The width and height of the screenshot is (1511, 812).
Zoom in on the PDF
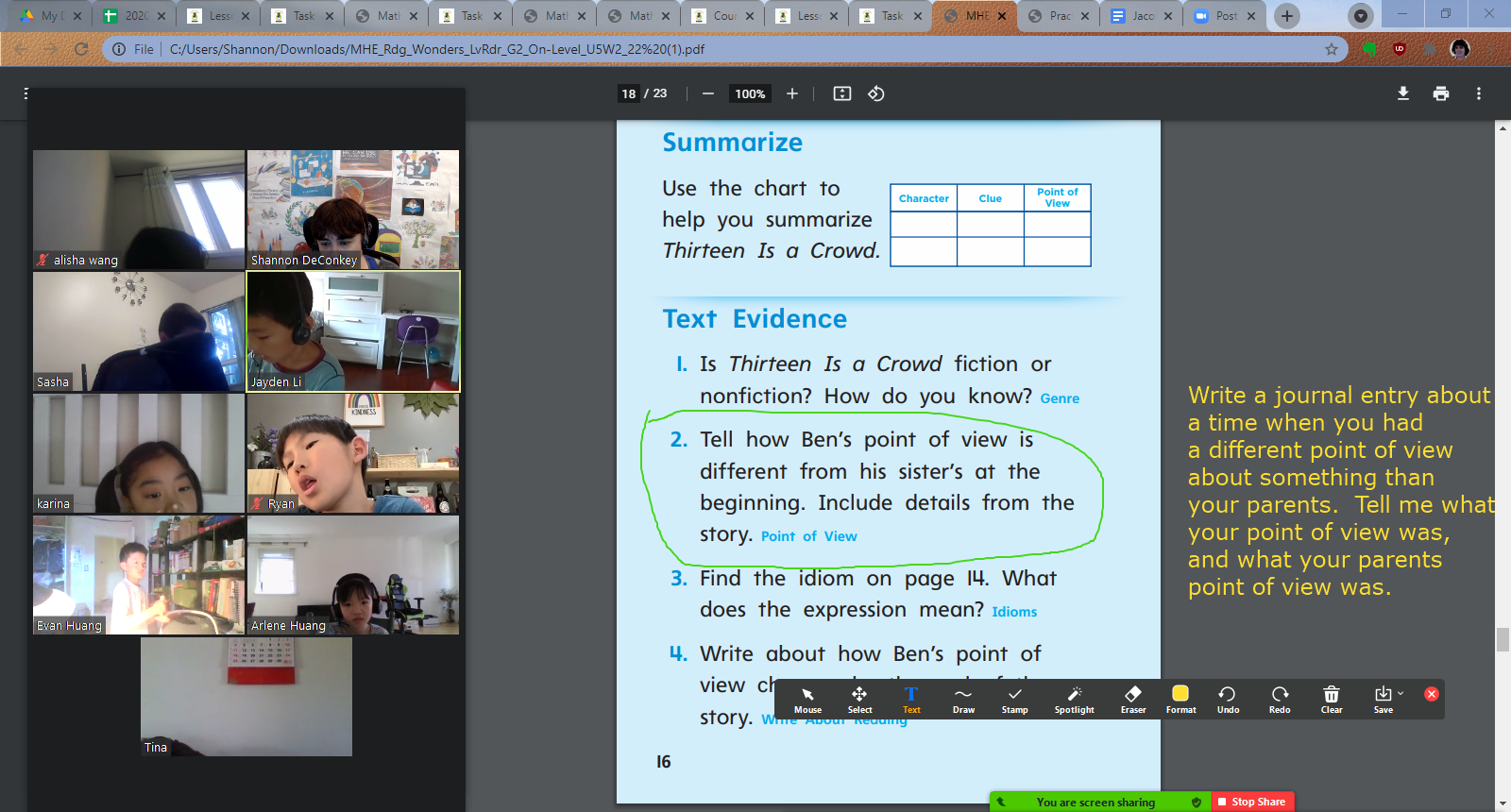pyautogui.click(x=792, y=93)
